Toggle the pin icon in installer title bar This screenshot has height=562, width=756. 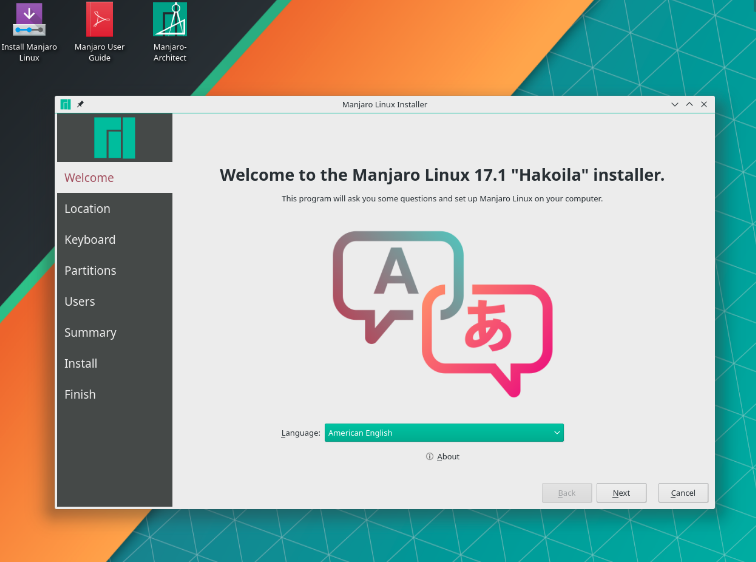(80, 104)
